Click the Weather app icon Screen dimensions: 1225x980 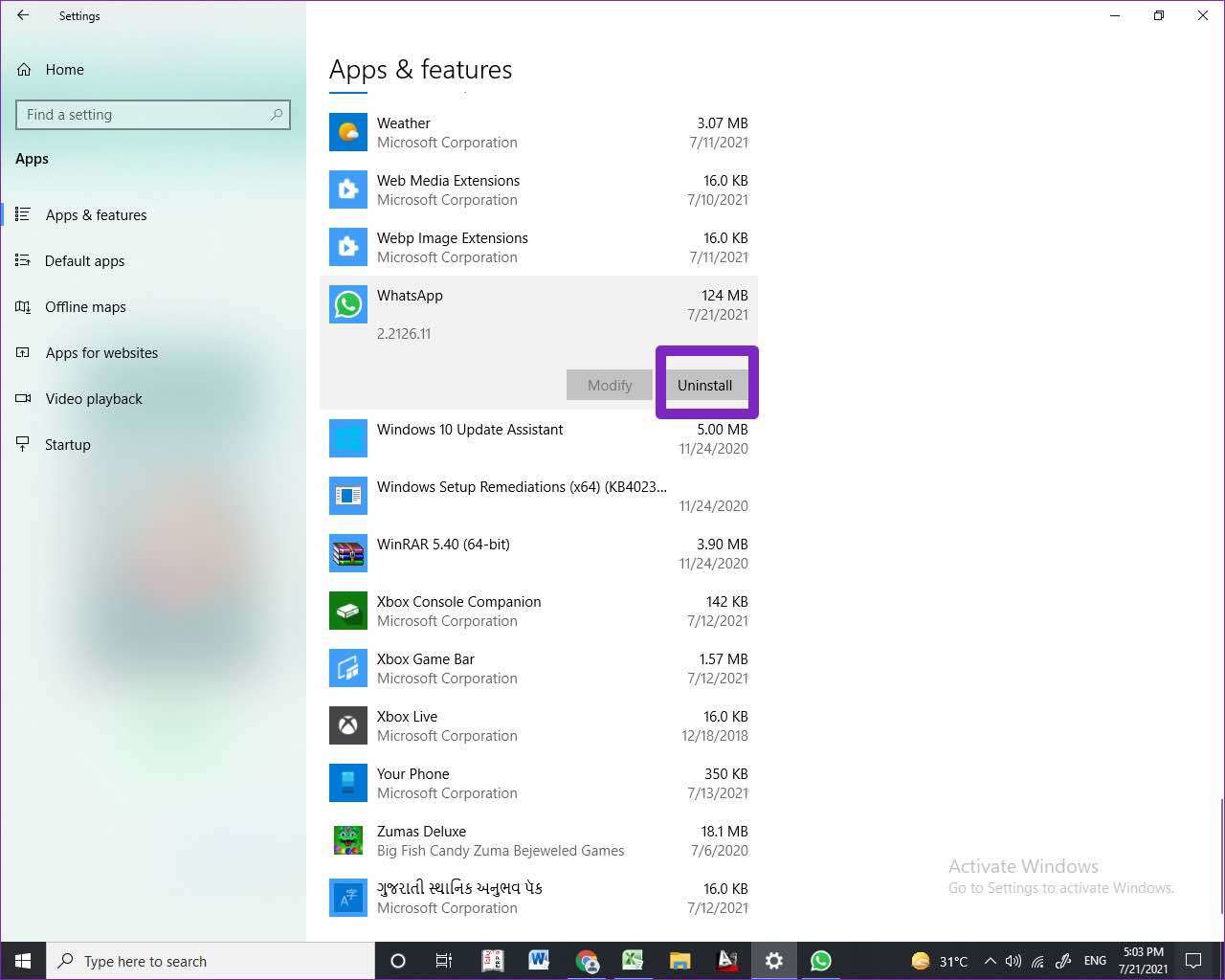coord(348,132)
